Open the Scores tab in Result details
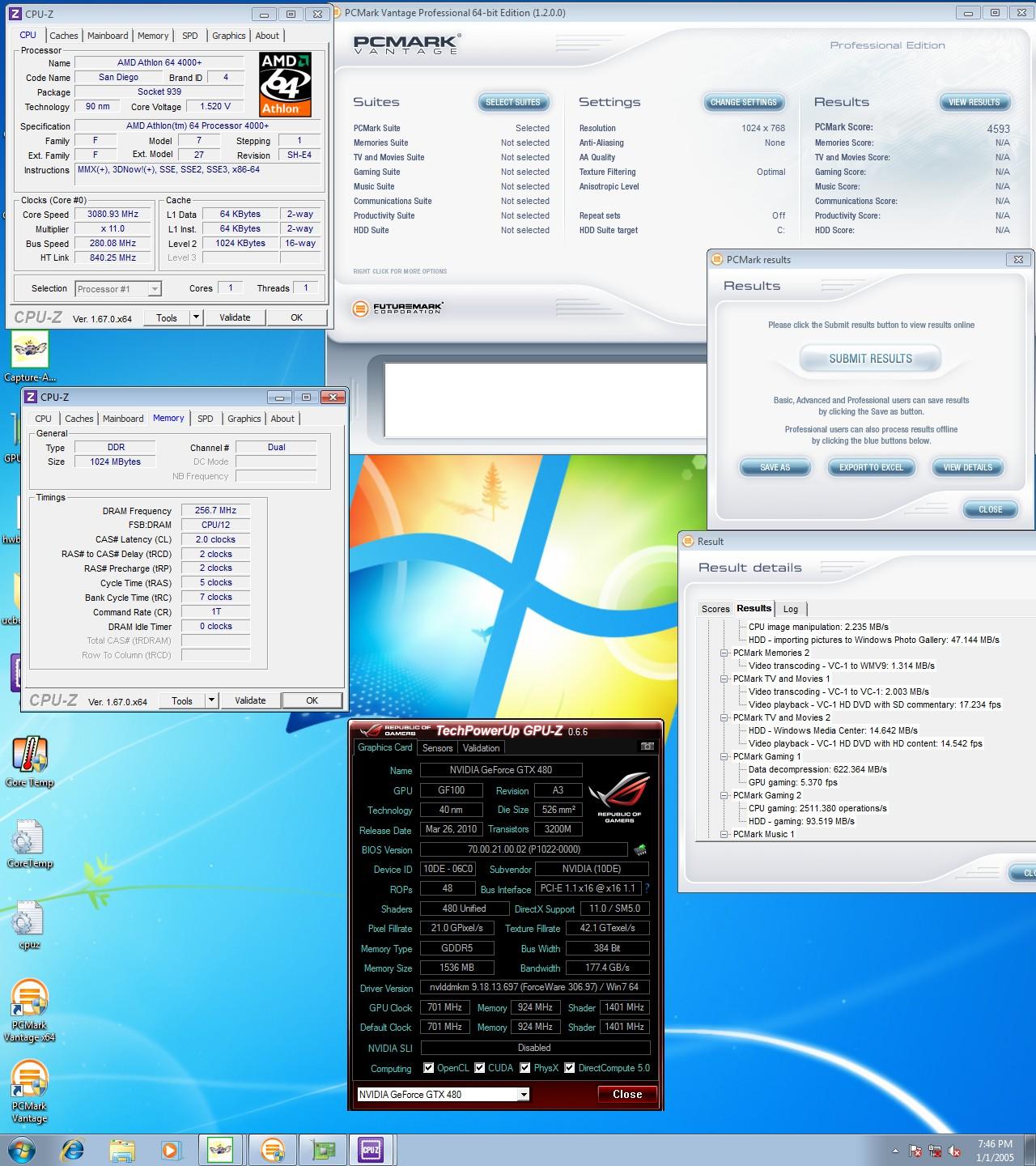Screen dimensions: 1036x1166 [715, 609]
